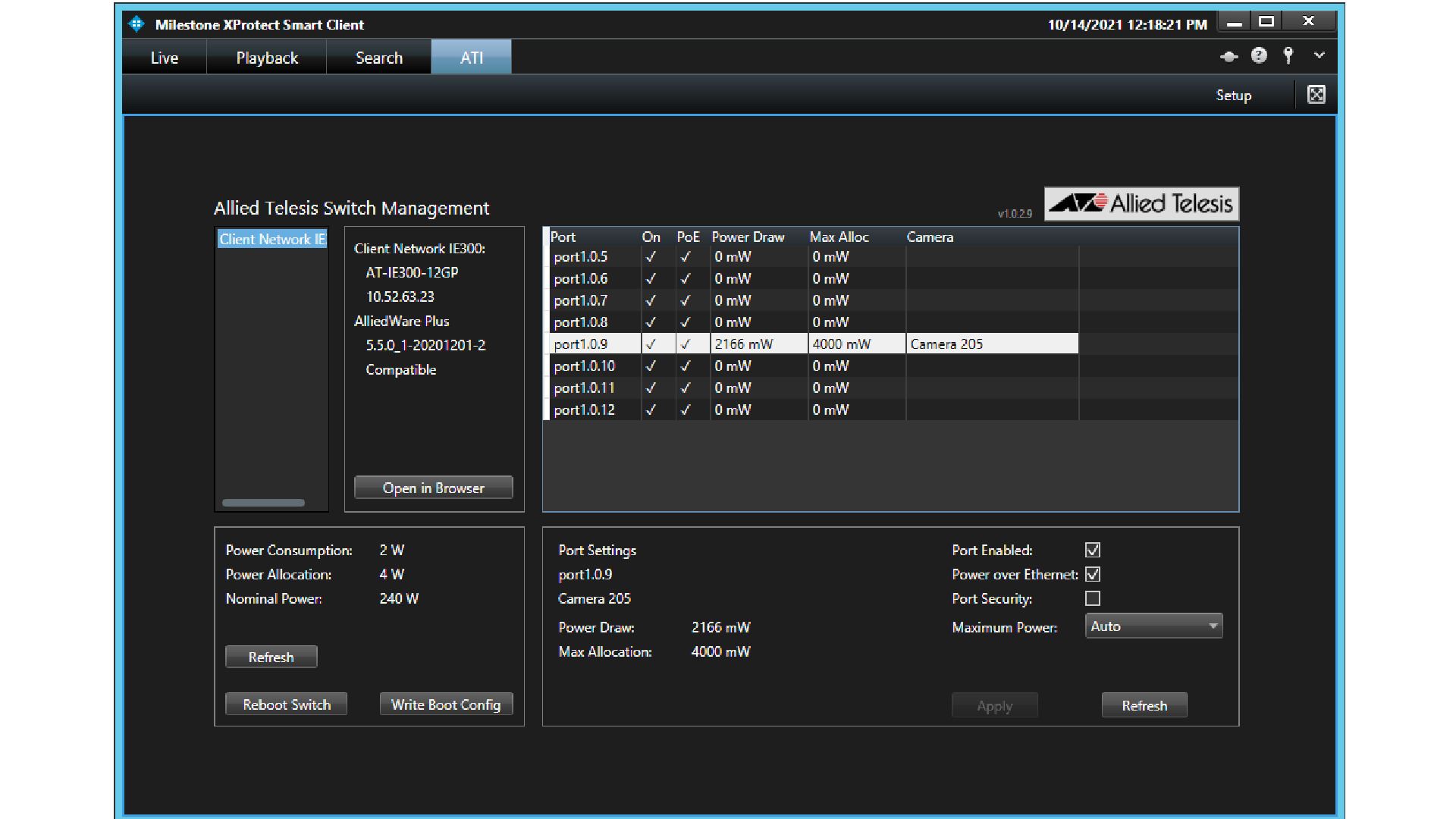
Task: Click the switch list horizontal scrollbar
Action: (263, 503)
